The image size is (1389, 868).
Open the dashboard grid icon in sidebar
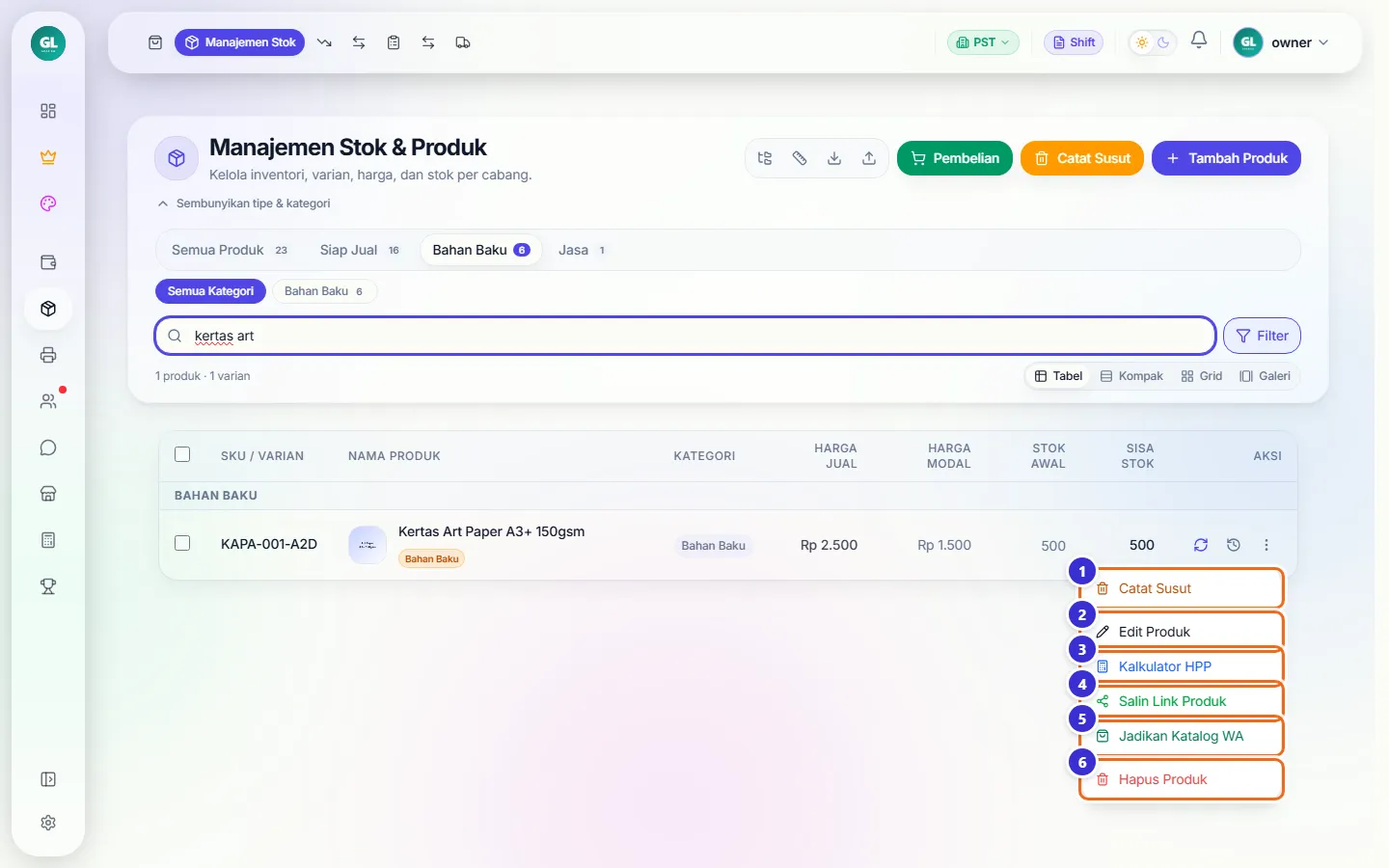(x=48, y=111)
